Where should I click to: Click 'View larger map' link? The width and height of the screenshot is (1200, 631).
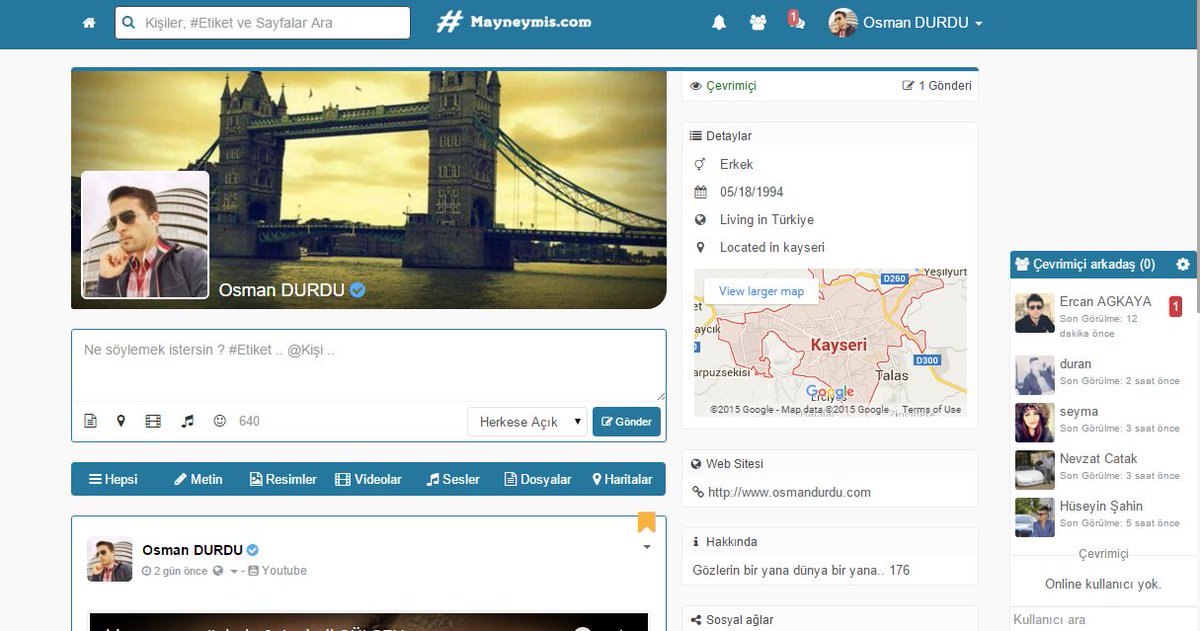tap(761, 291)
